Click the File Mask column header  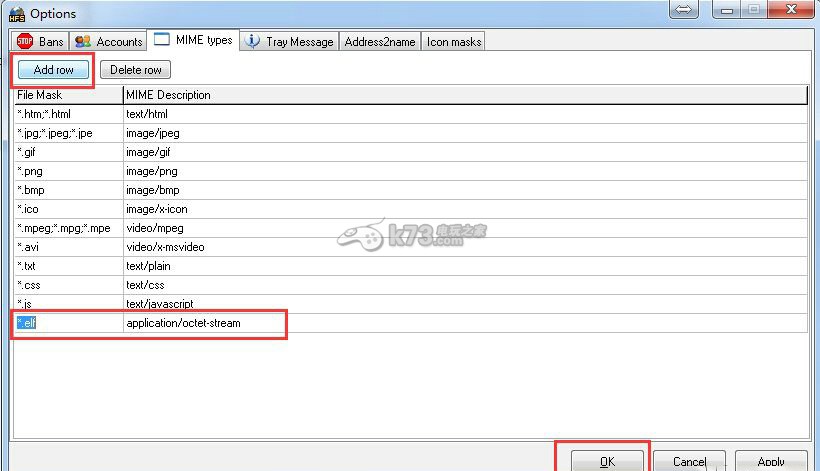point(68,95)
